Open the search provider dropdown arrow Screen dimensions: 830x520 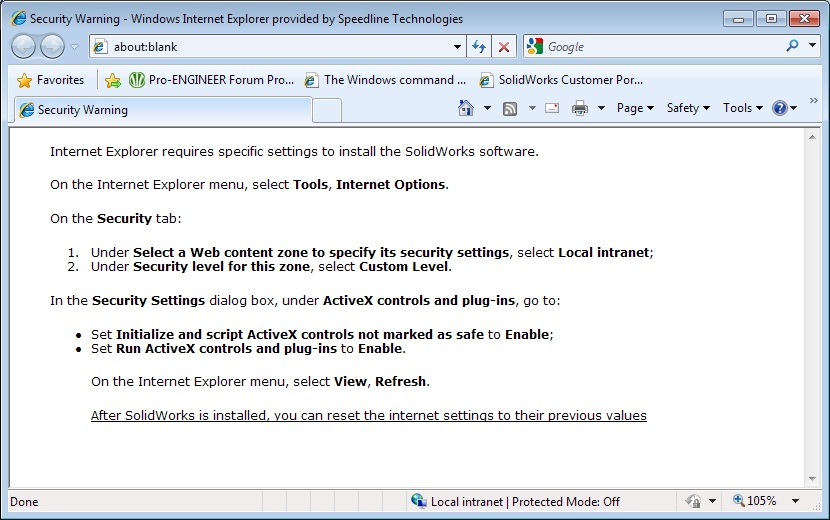coord(813,46)
